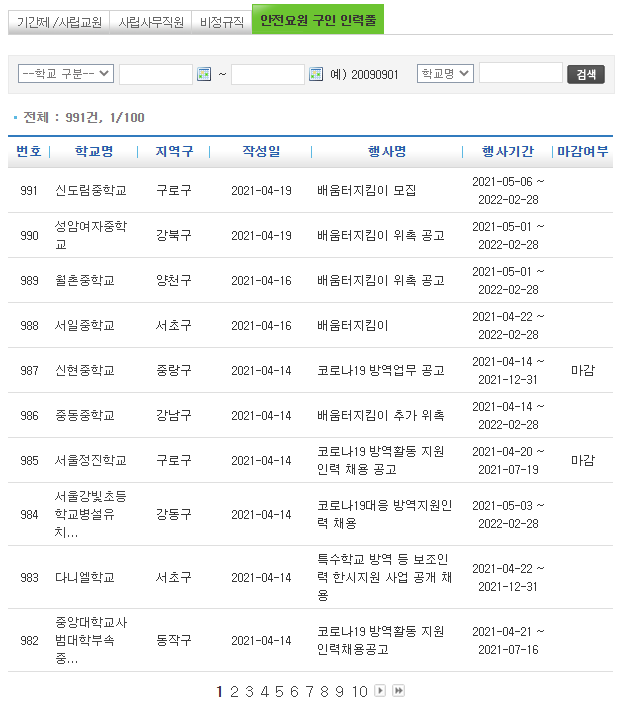
Task: Go to page 6
Action: point(294,692)
